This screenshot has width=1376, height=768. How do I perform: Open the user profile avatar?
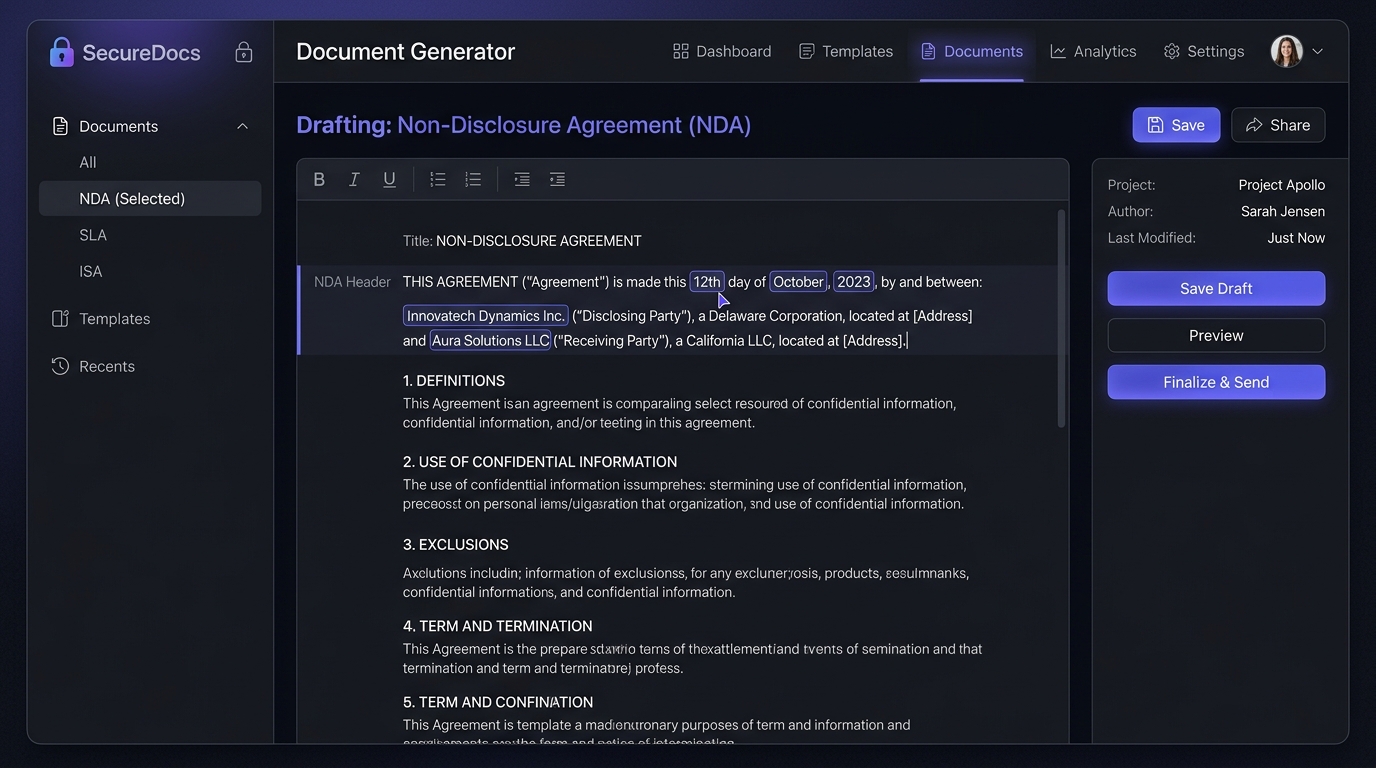(1287, 51)
